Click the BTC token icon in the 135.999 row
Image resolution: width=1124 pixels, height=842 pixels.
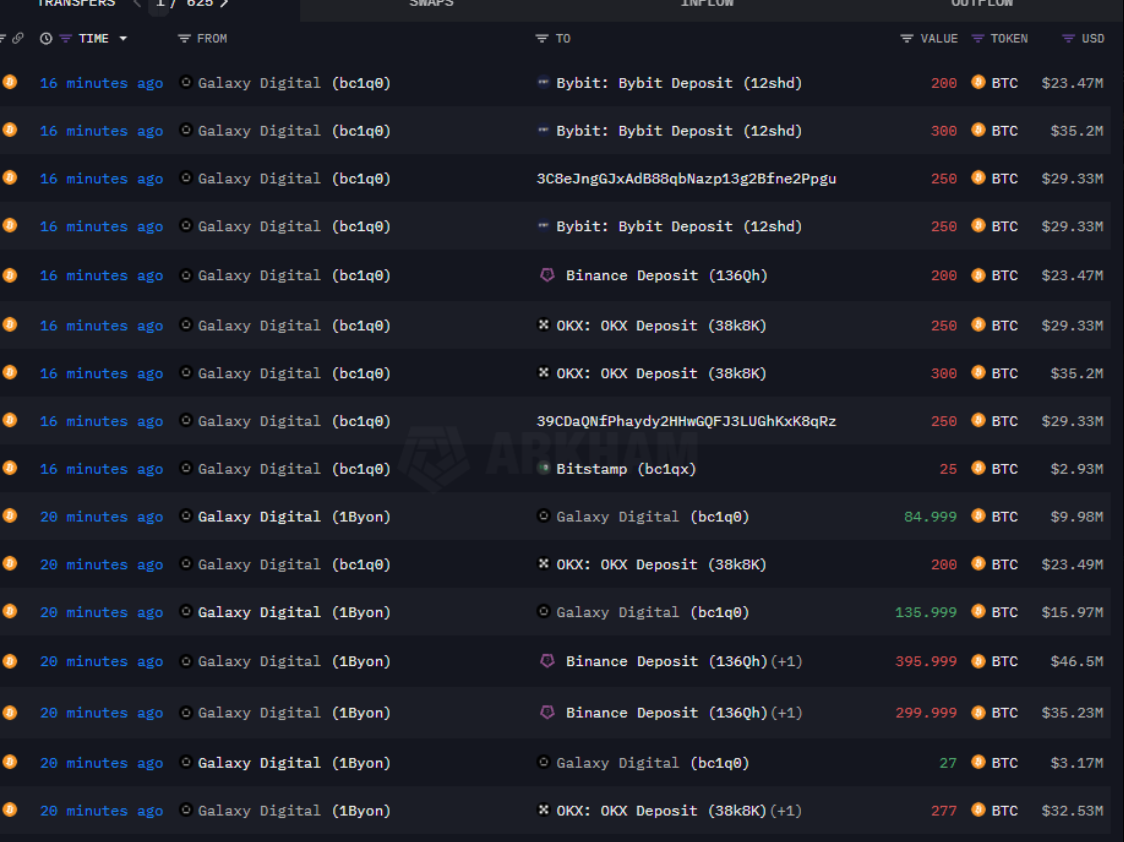978,611
